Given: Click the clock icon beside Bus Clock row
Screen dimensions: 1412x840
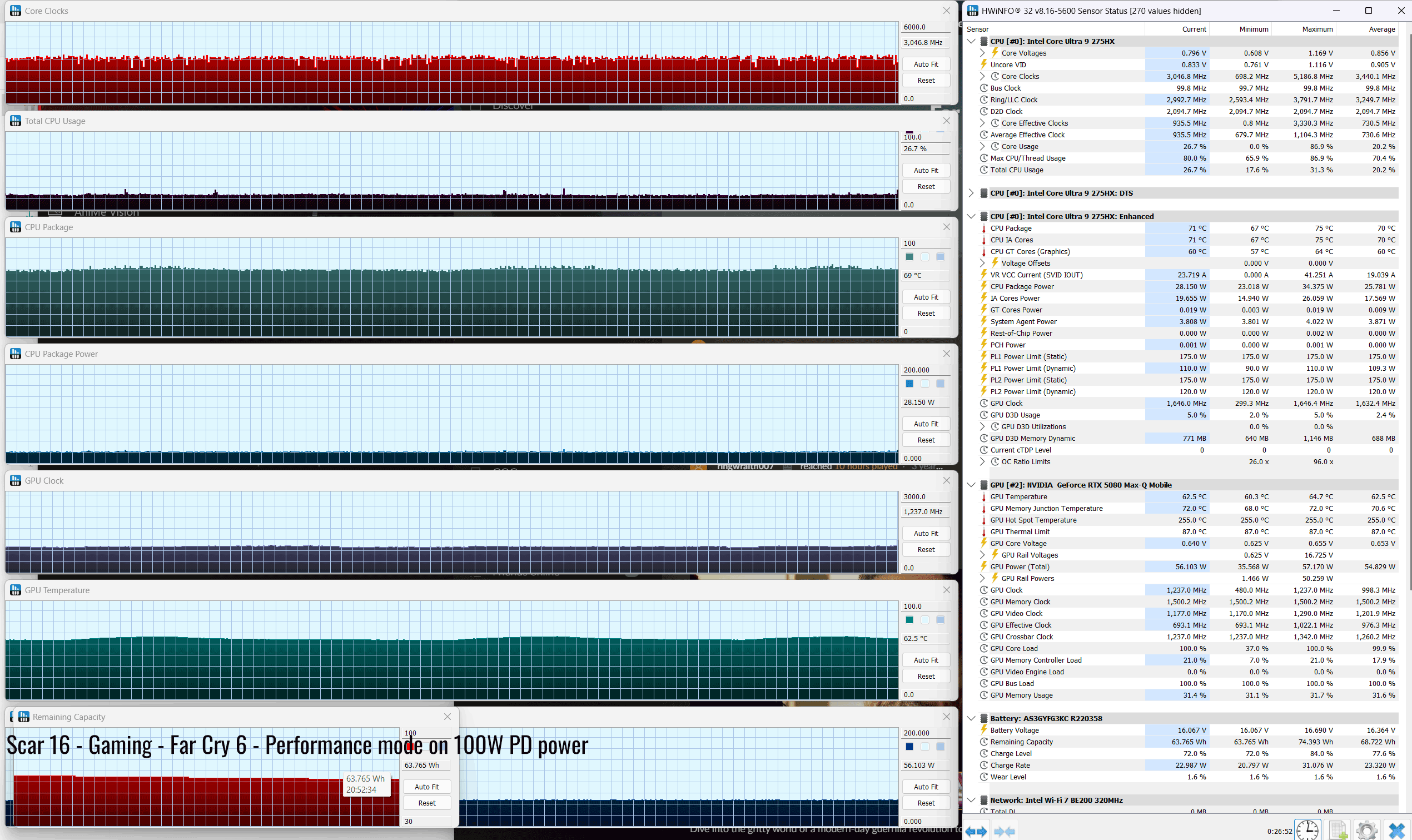Looking at the screenshot, I should (x=983, y=88).
